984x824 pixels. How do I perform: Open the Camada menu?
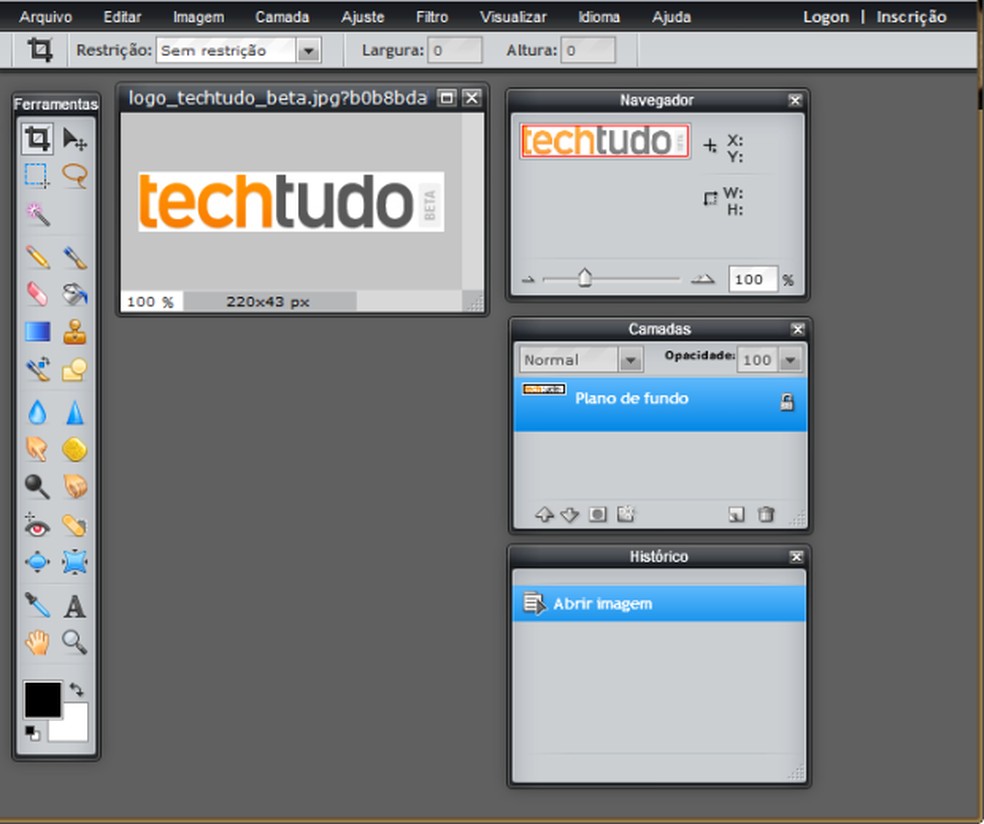tap(282, 17)
